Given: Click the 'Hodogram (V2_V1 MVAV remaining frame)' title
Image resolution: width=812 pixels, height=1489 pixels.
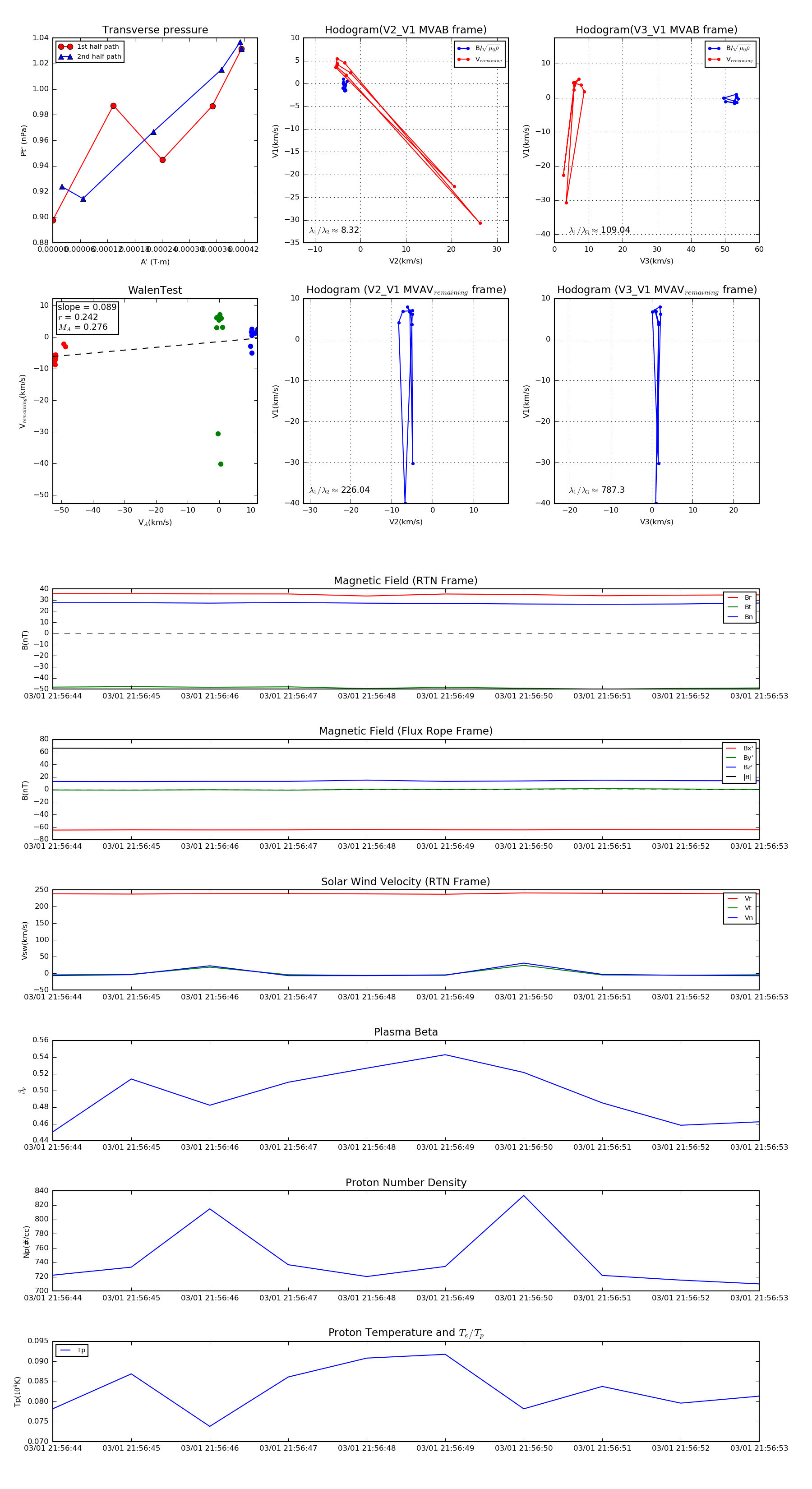Looking at the screenshot, I should [406, 290].
